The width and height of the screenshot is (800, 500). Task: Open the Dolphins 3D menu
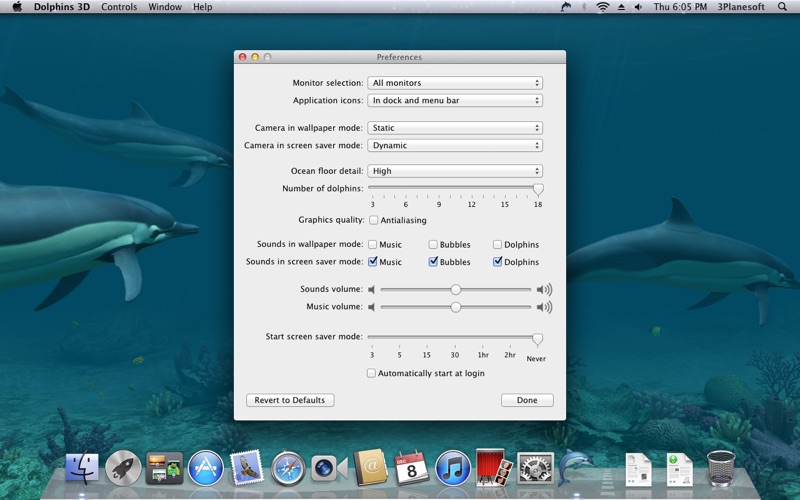pos(62,7)
